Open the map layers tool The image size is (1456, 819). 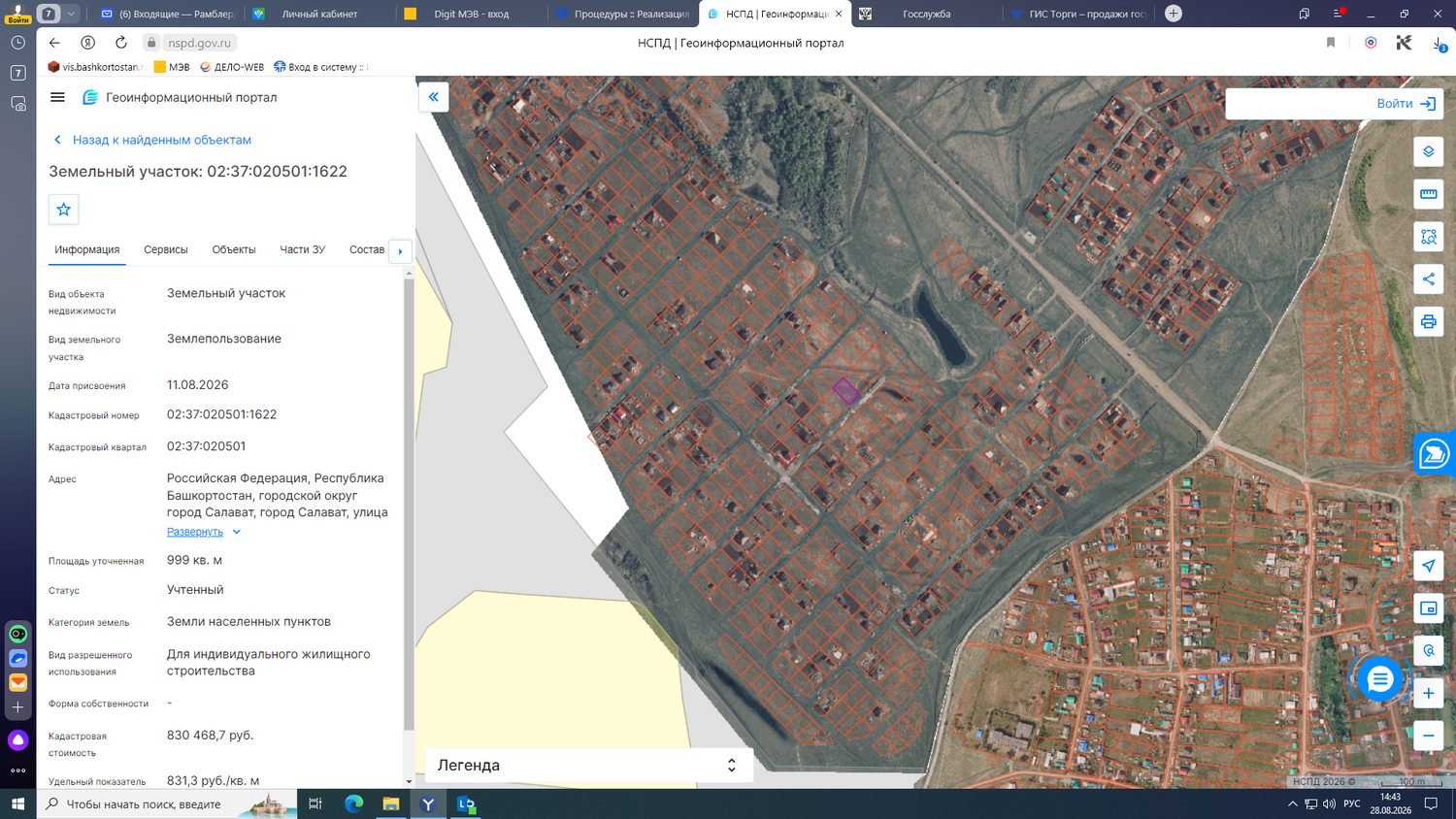(x=1429, y=151)
